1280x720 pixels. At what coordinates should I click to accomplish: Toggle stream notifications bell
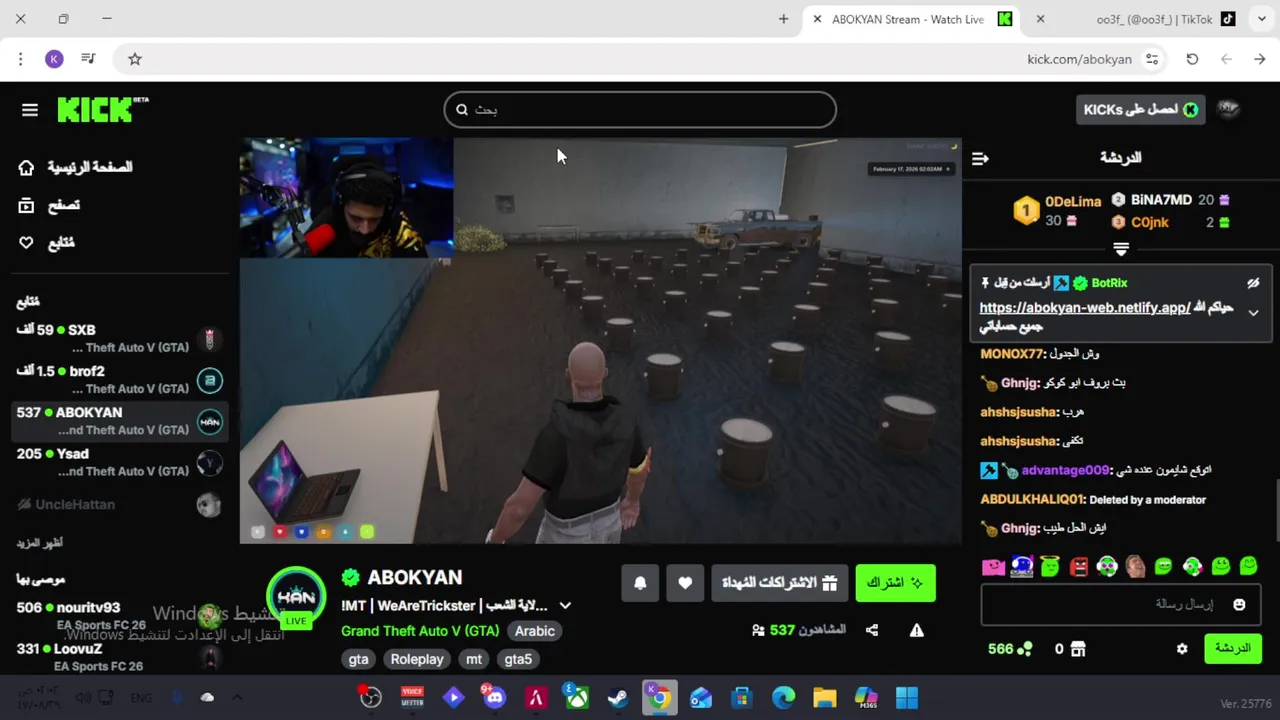[x=640, y=583]
